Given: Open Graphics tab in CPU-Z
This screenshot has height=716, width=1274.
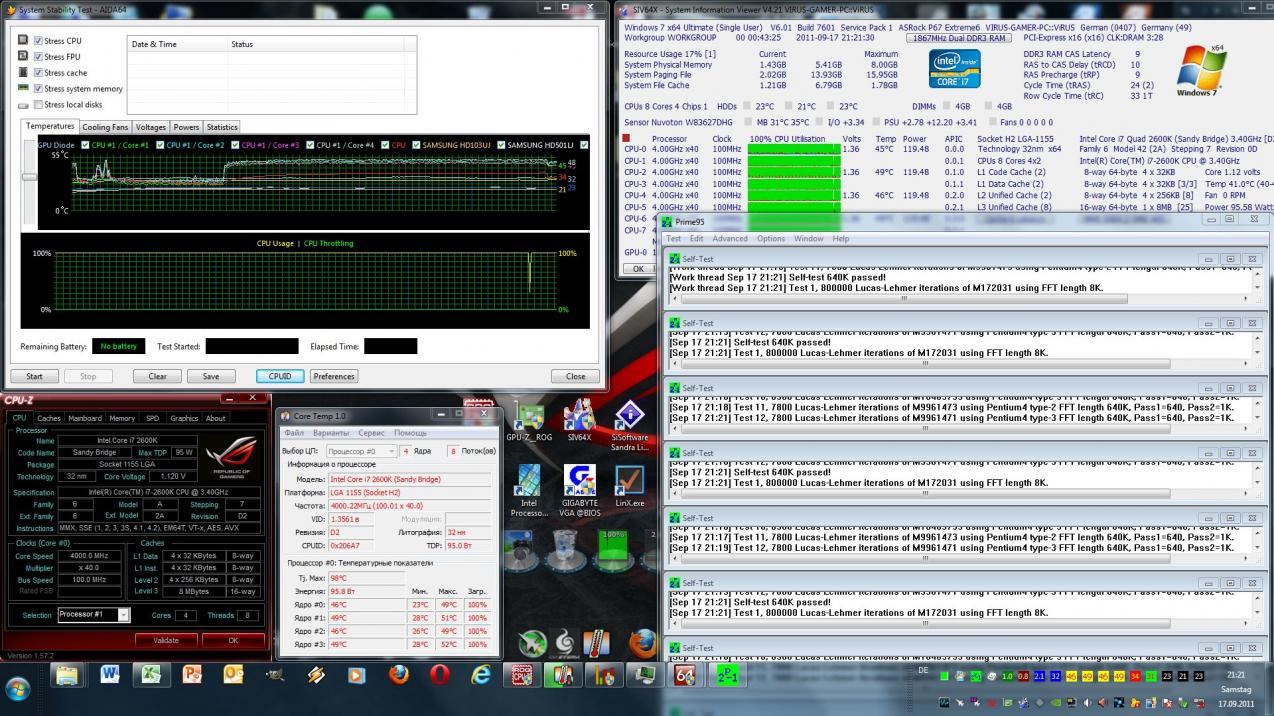Looking at the screenshot, I should coord(184,418).
